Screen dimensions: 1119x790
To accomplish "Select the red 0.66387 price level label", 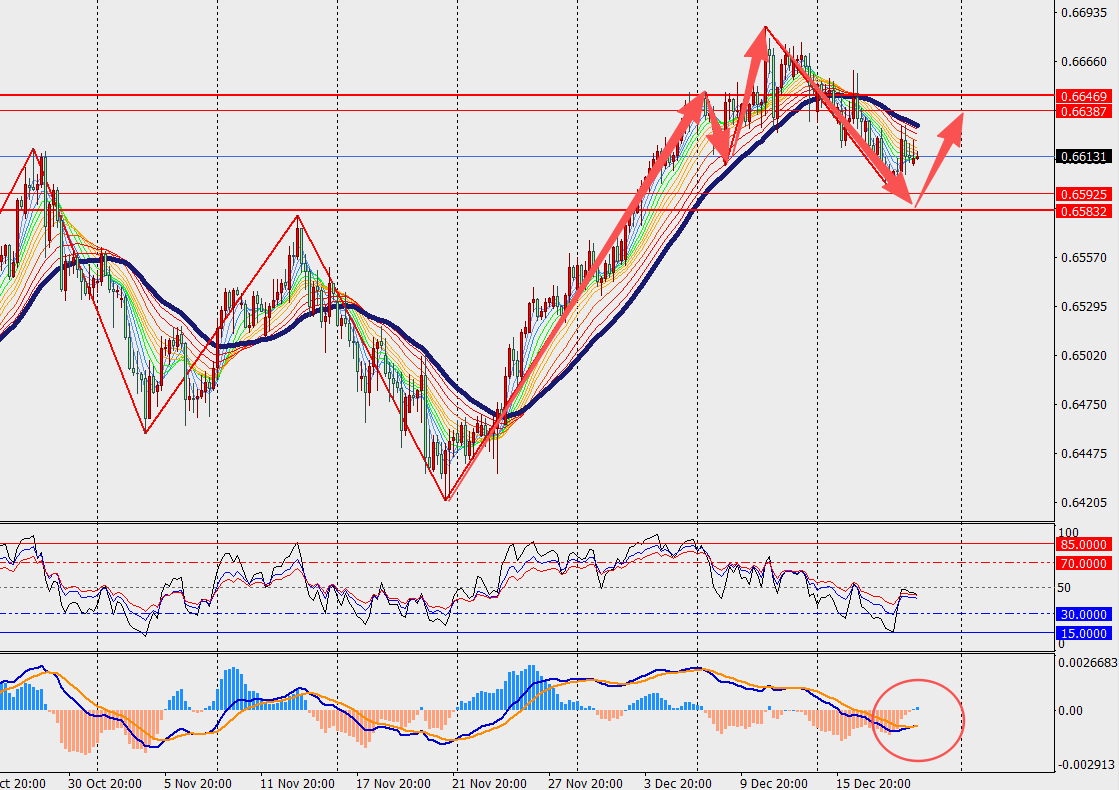I will point(1082,112).
